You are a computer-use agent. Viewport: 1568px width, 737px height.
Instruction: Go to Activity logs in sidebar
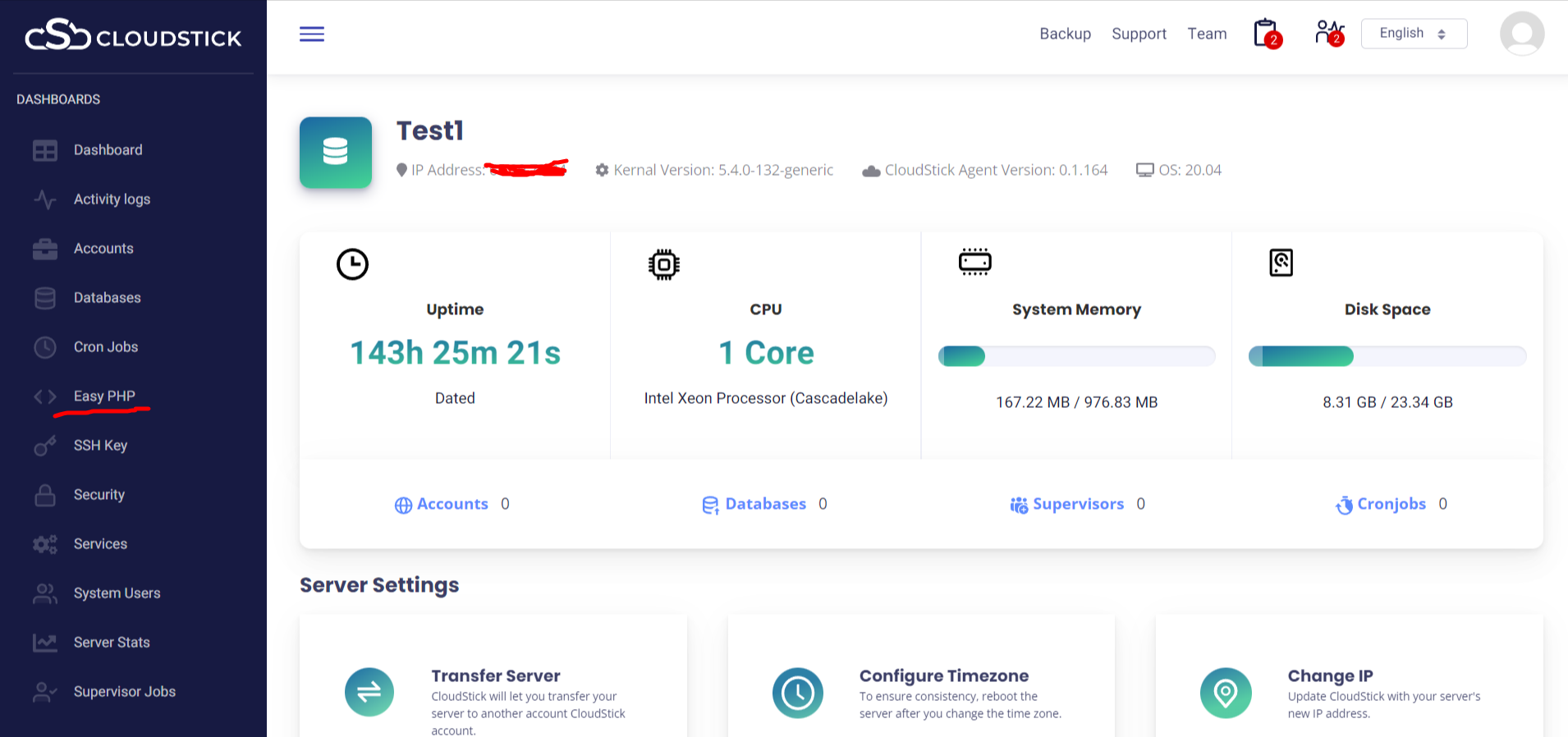tap(112, 199)
